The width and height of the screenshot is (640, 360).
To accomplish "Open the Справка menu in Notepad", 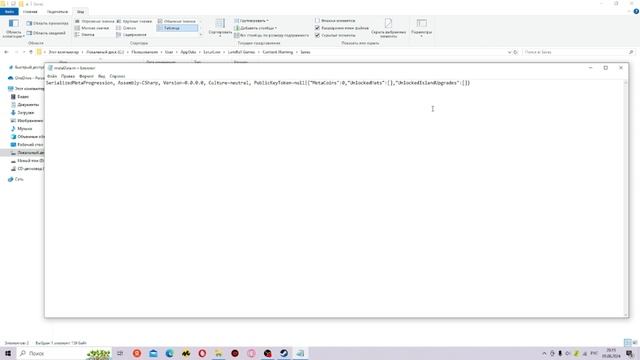I will (117, 76).
